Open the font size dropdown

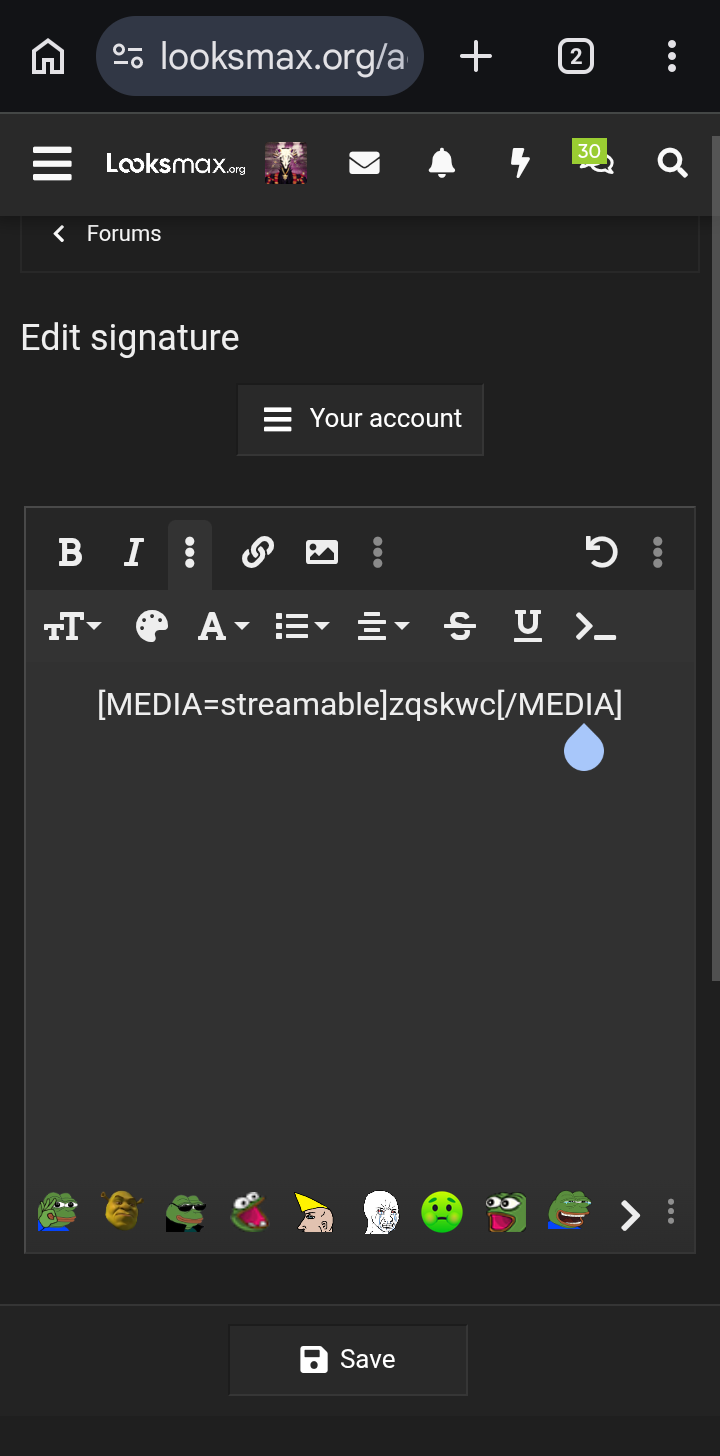pos(71,626)
